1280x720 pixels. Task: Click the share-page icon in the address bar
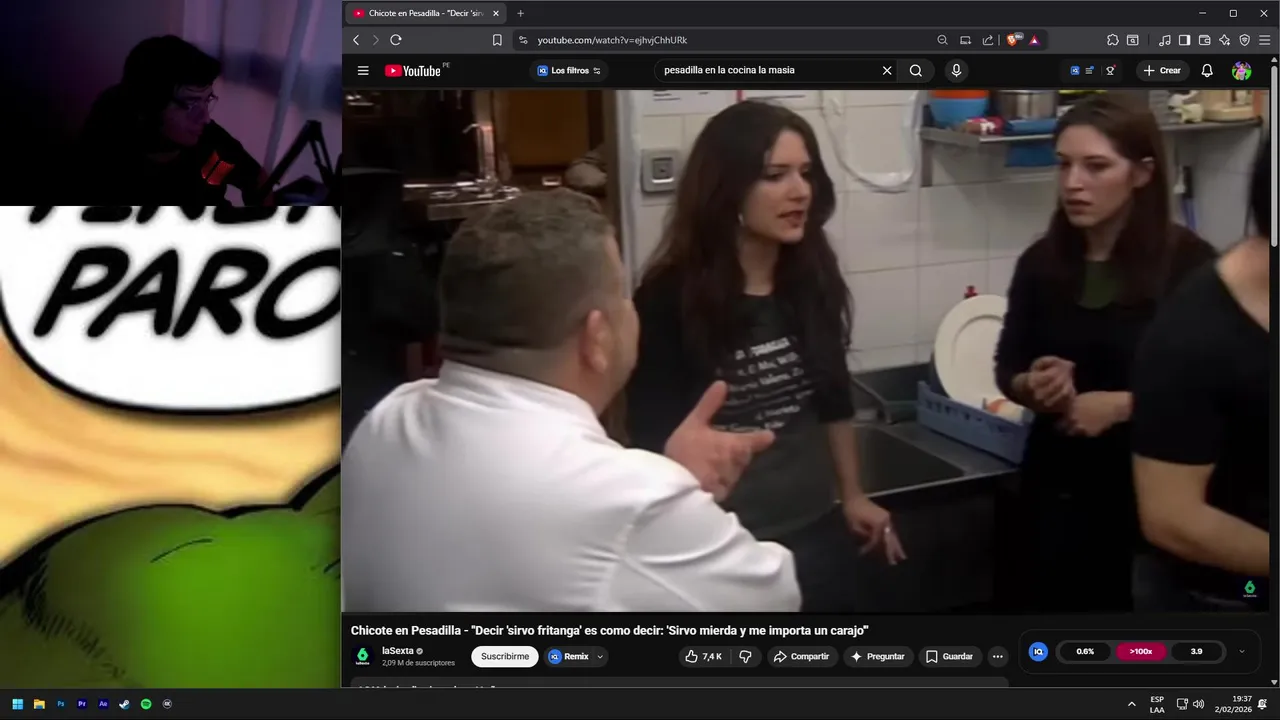pyautogui.click(x=988, y=40)
